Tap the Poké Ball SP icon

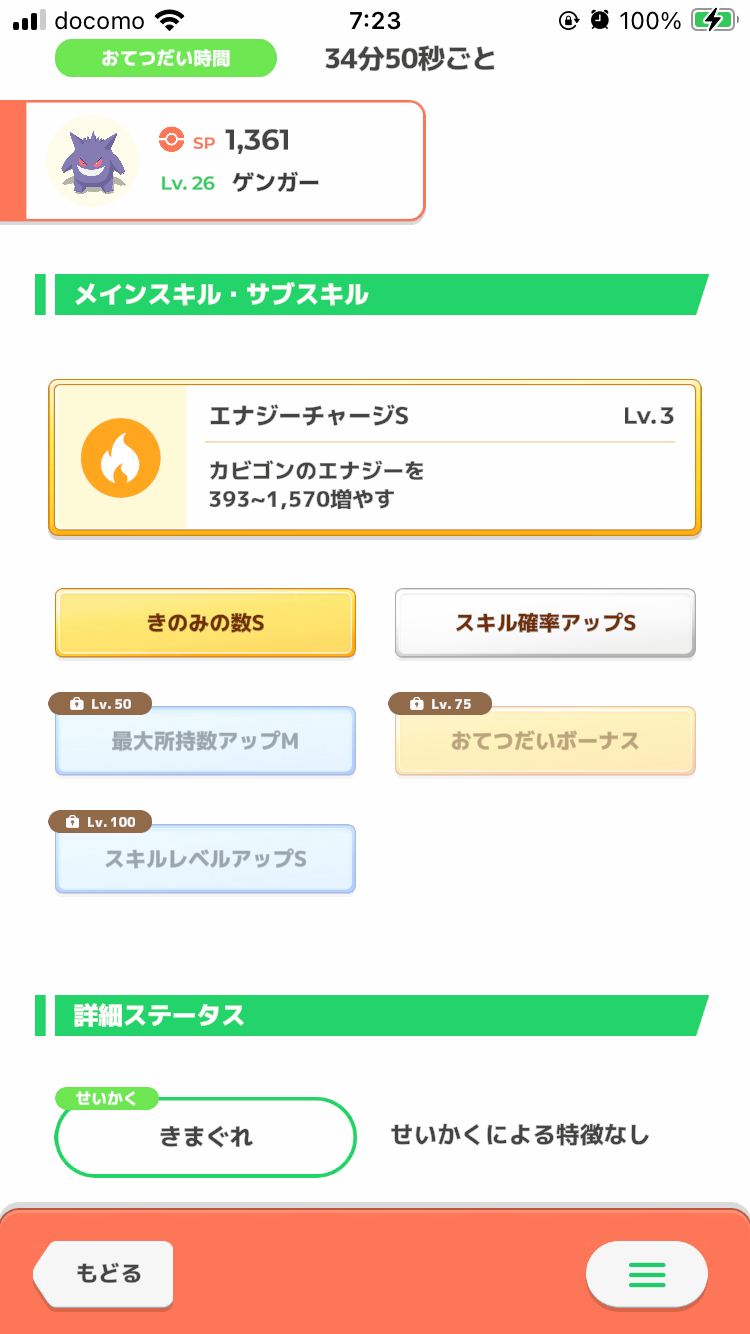coord(172,141)
